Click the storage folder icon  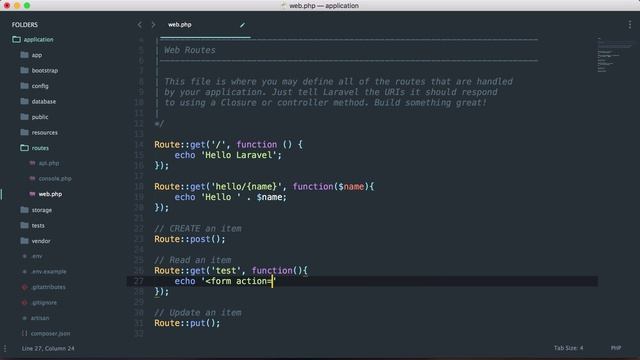pos(24,210)
